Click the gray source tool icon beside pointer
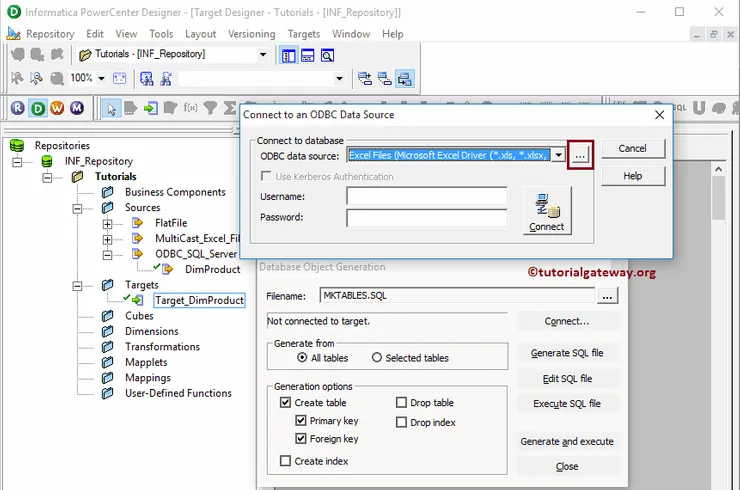Screen dimensions: 740x490 point(131,108)
